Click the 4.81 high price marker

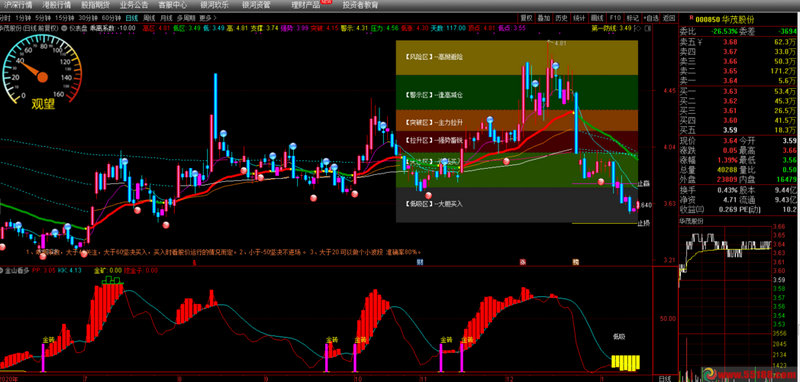pos(560,43)
